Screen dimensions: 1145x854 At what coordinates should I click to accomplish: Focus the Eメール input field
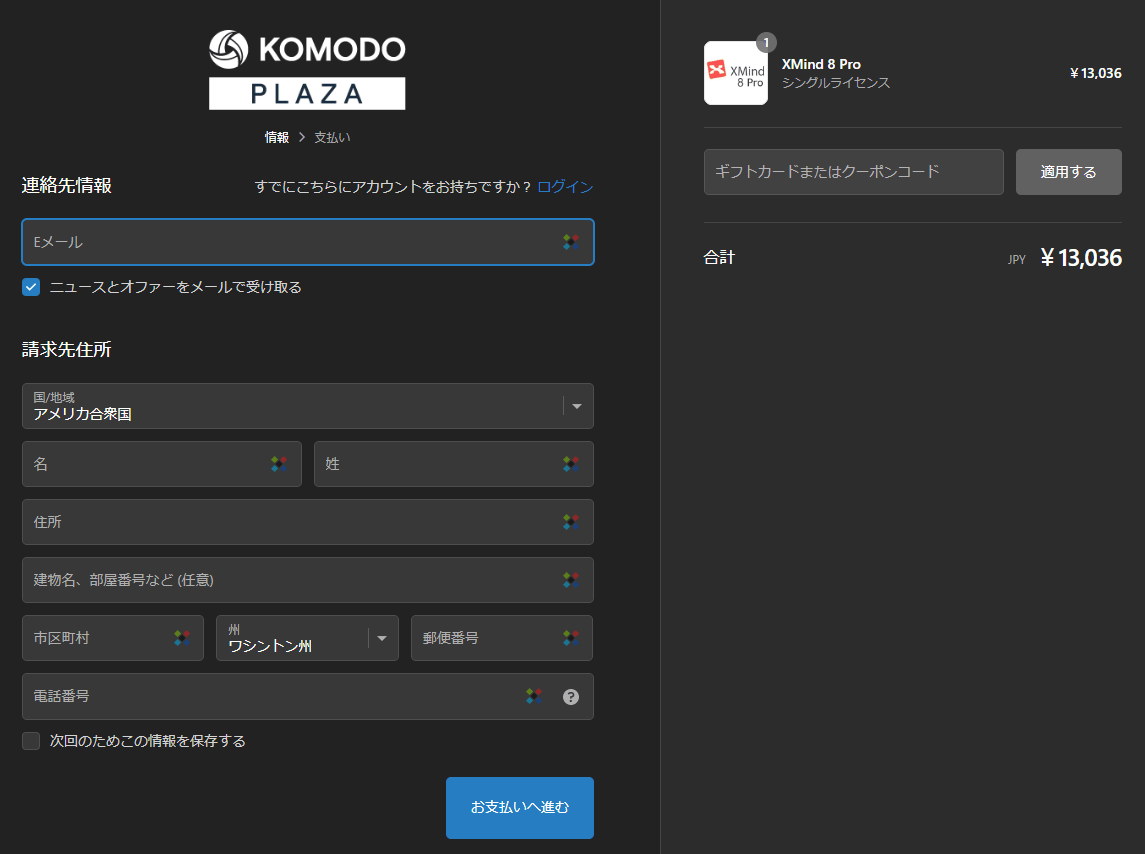[307, 242]
